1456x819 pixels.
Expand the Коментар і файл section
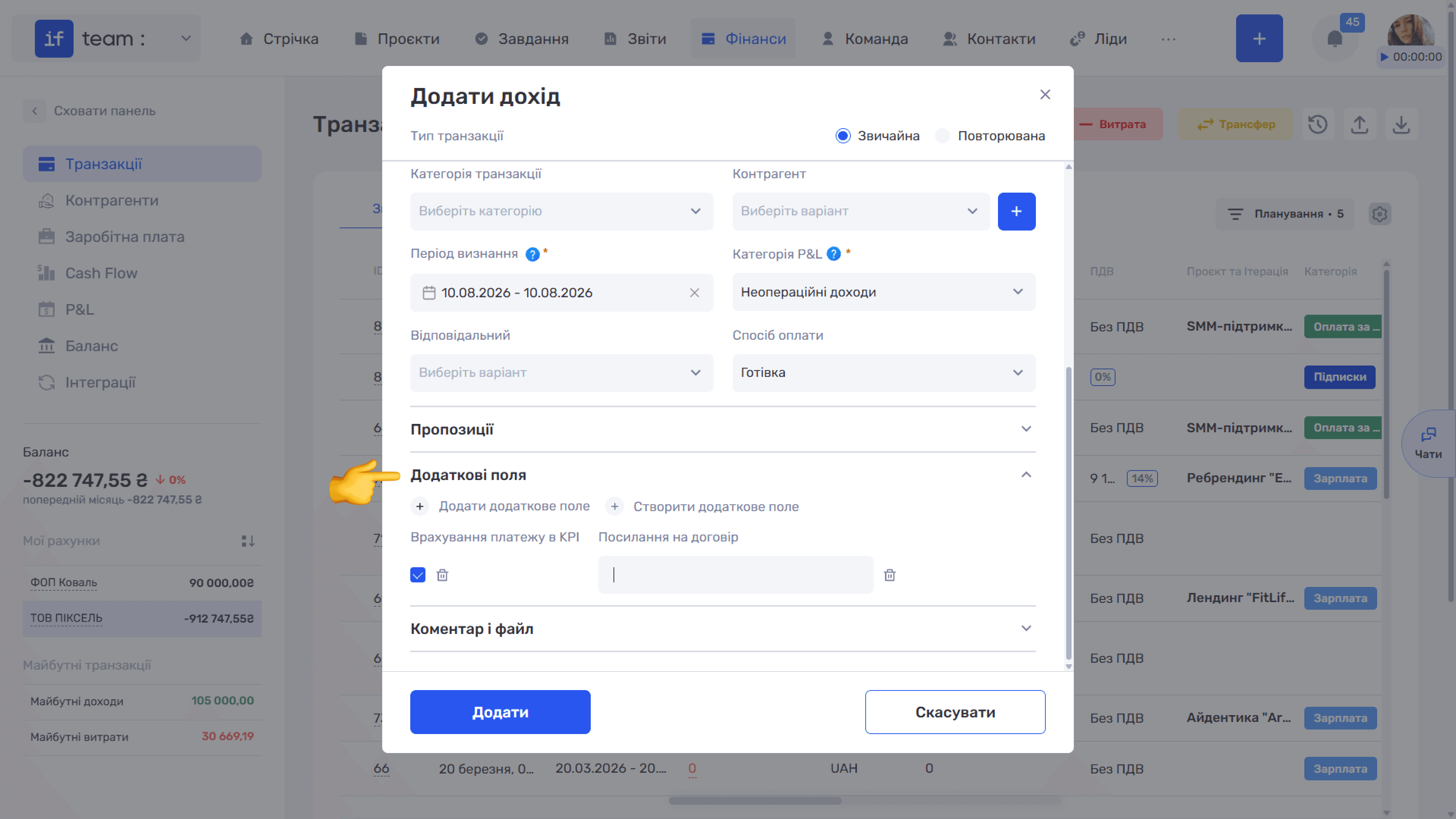click(723, 629)
